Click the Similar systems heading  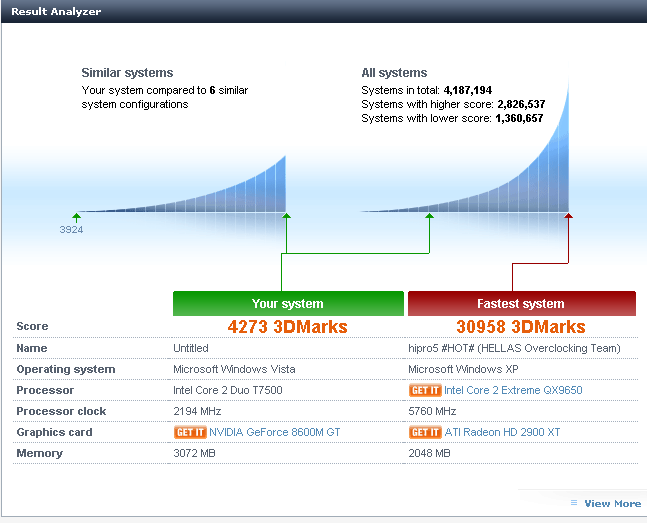[x=127, y=73]
